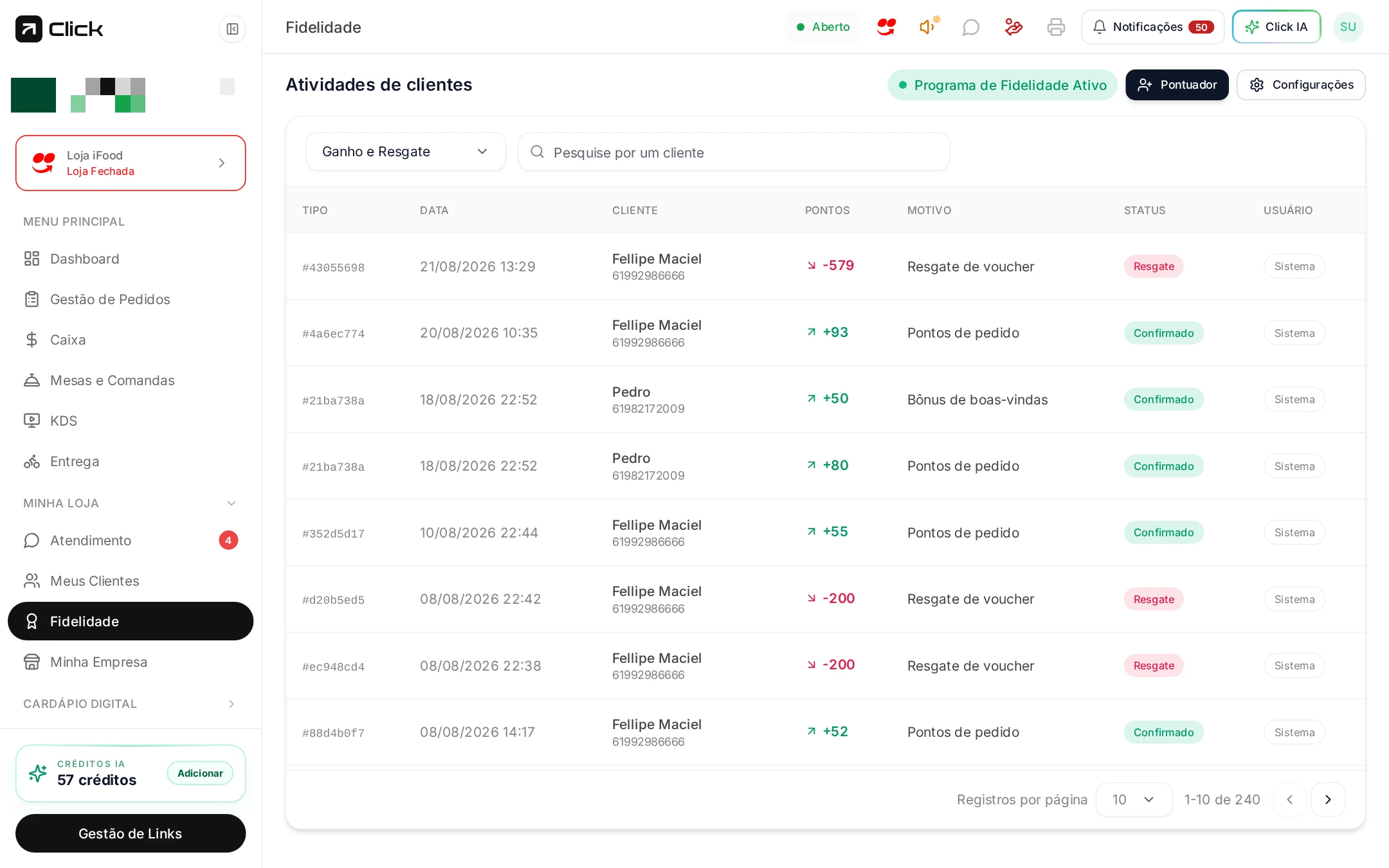Open the SU user avatar
This screenshot has height=868, width=1389.
pos(1348,27)
